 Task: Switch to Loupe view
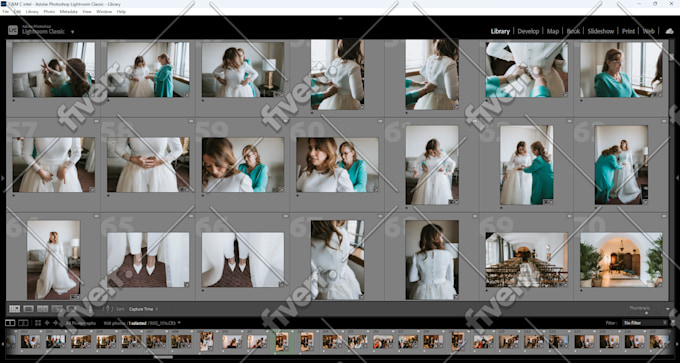coord(29,309)
